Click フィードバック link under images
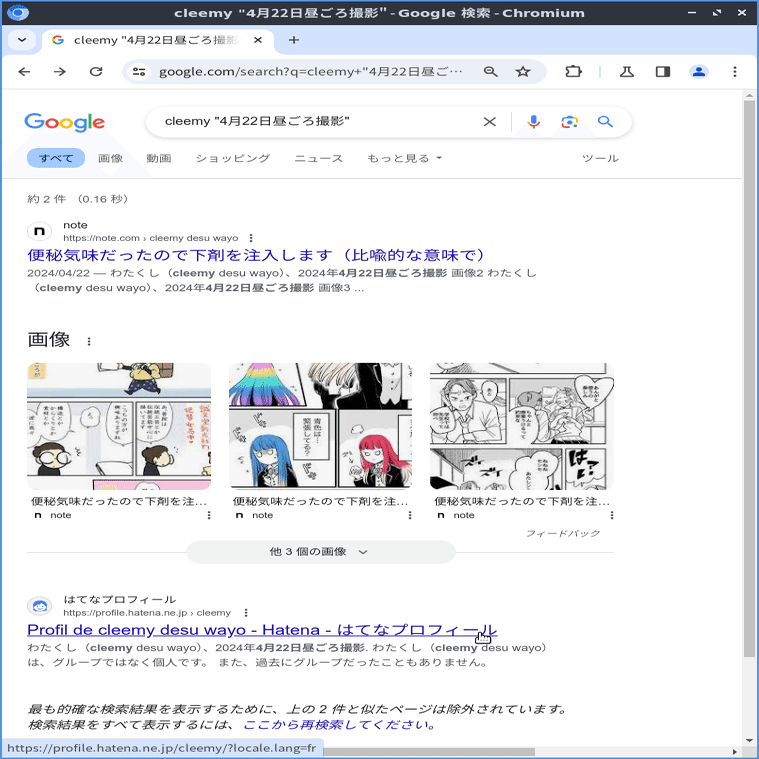 click(x=562, y=533)
